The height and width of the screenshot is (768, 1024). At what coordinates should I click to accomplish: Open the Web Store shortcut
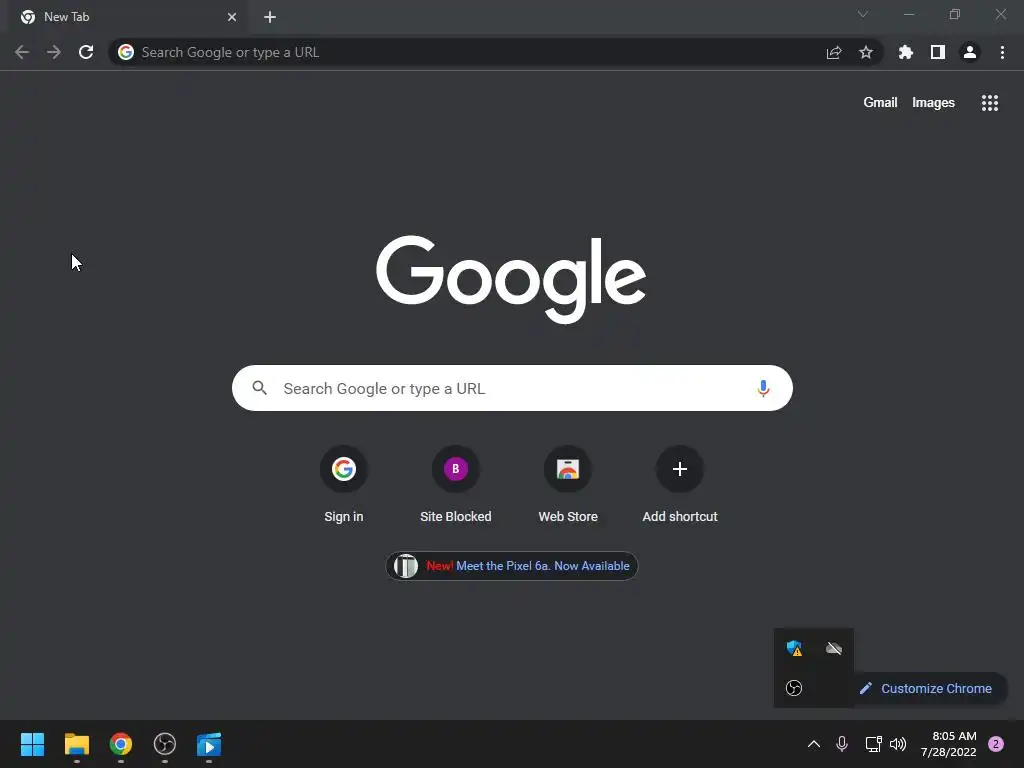pyautogui.click(x=568, y=485)
